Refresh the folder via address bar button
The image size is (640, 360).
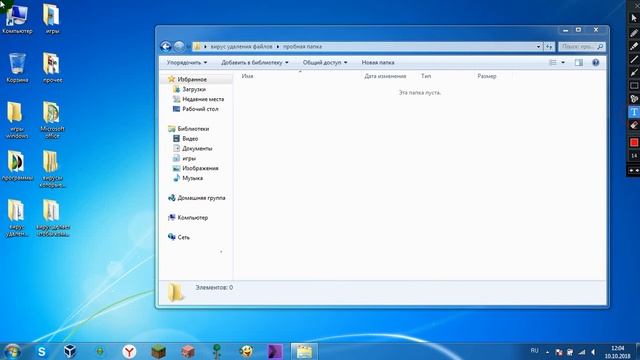pos(549,47)
